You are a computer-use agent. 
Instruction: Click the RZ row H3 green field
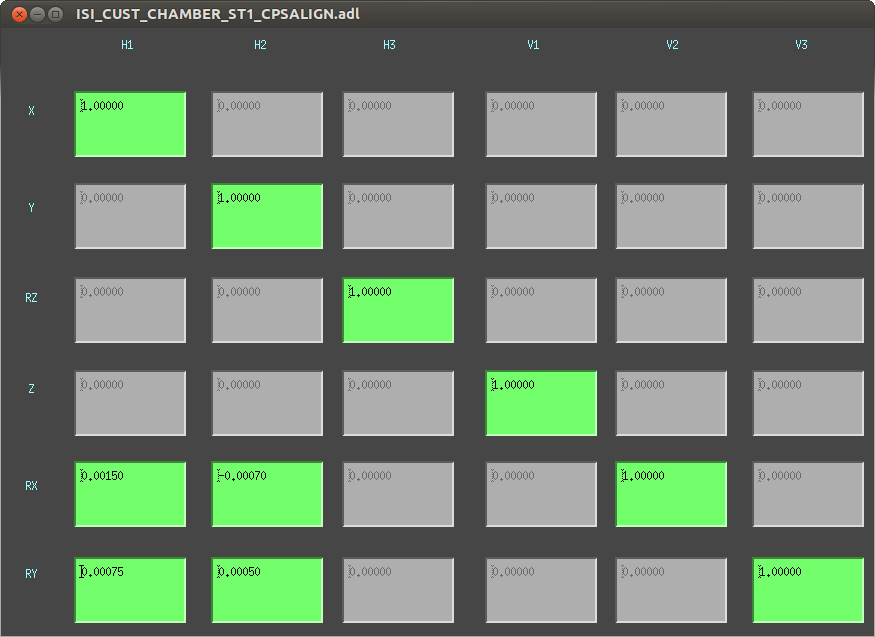pyautogui.click(x=398, y=310)
